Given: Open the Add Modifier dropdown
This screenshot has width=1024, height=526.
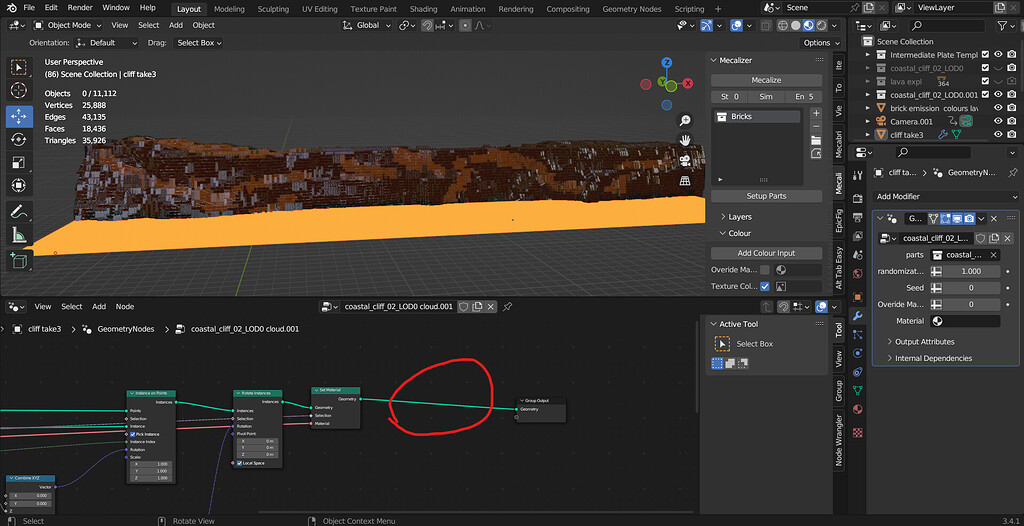Looking at the screenshot, I should [946, 197].
